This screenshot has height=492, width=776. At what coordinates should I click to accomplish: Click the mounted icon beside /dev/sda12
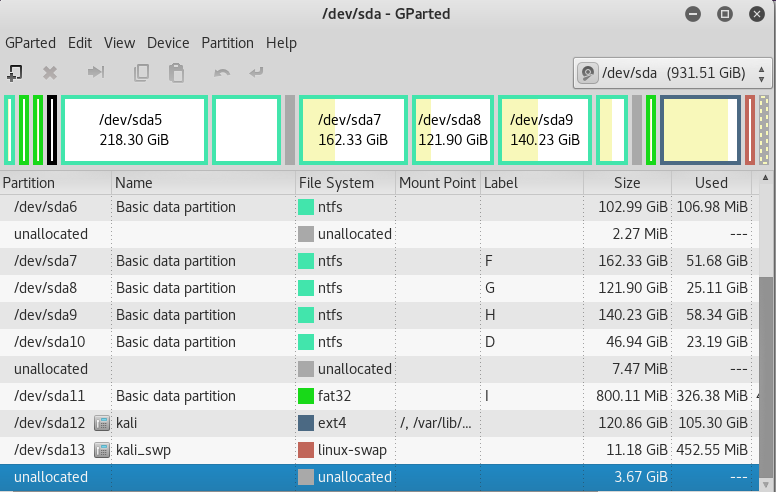click(x=101, y=423)
